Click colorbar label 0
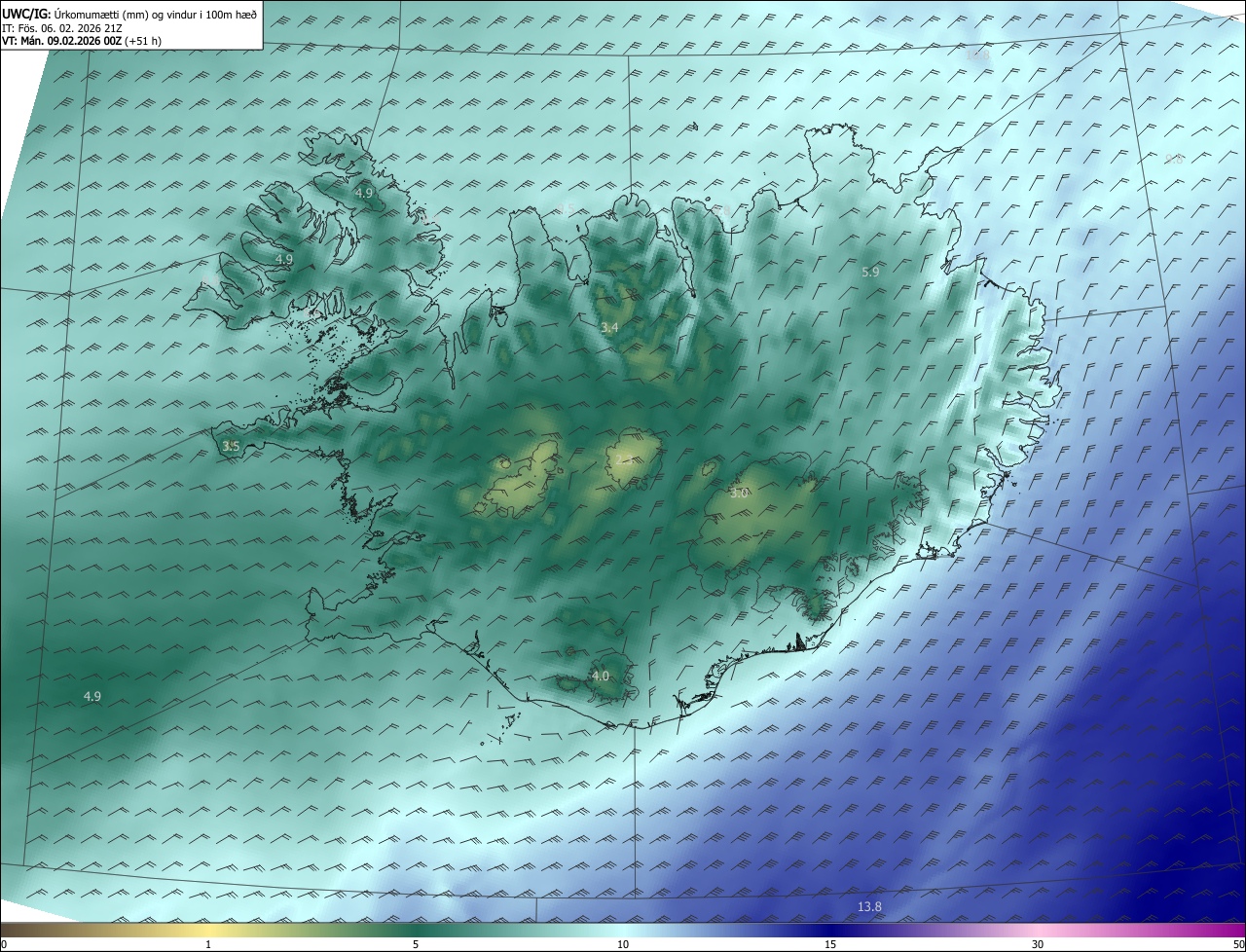1246x952 pixels. (x=4, y=944)
